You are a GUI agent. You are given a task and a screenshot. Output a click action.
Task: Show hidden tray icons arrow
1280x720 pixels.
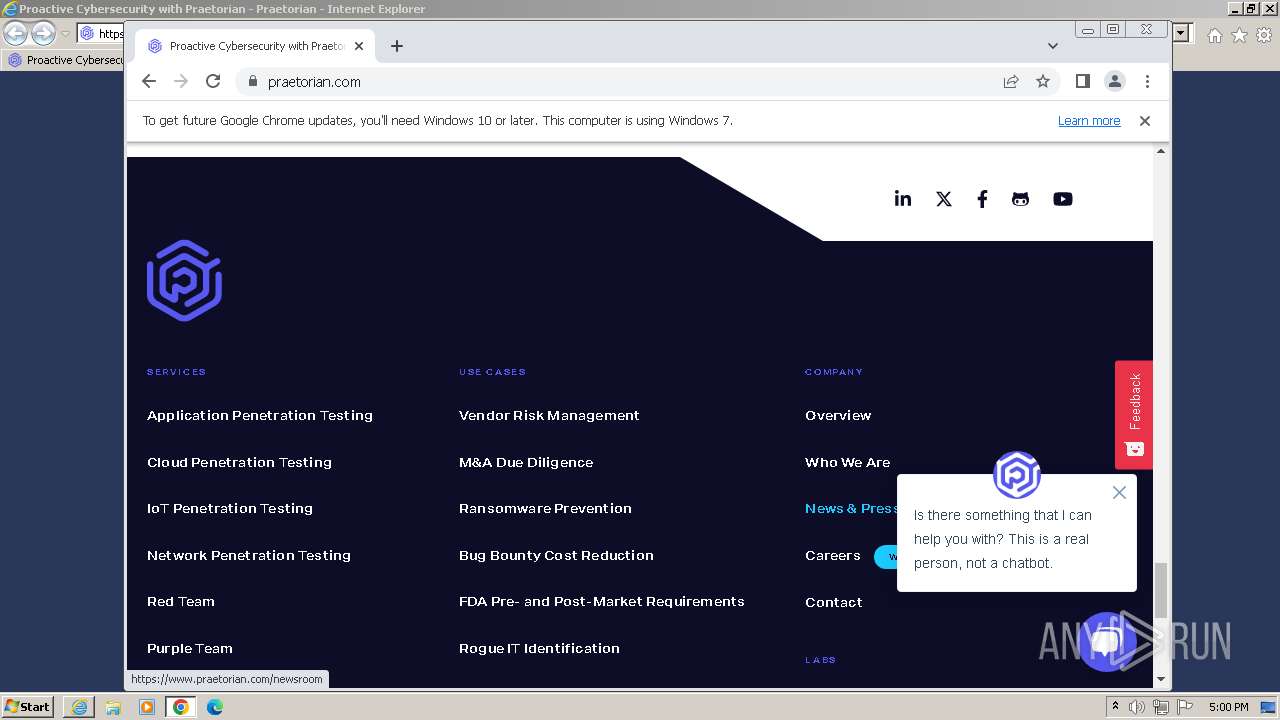pyautogui.click(x=1115, y=707)
